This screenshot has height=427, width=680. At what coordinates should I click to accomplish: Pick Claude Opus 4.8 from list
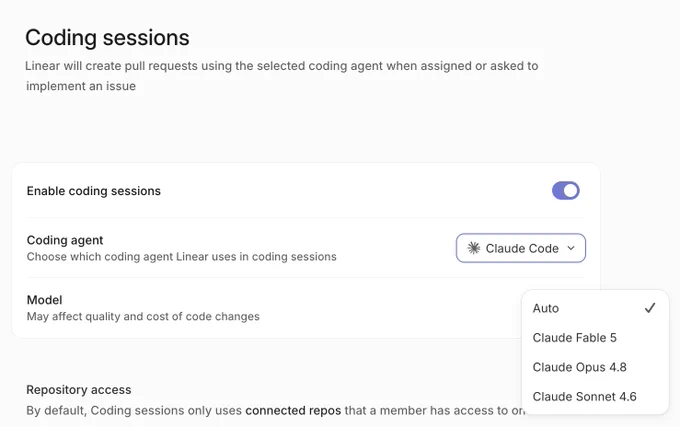(595, 367)
